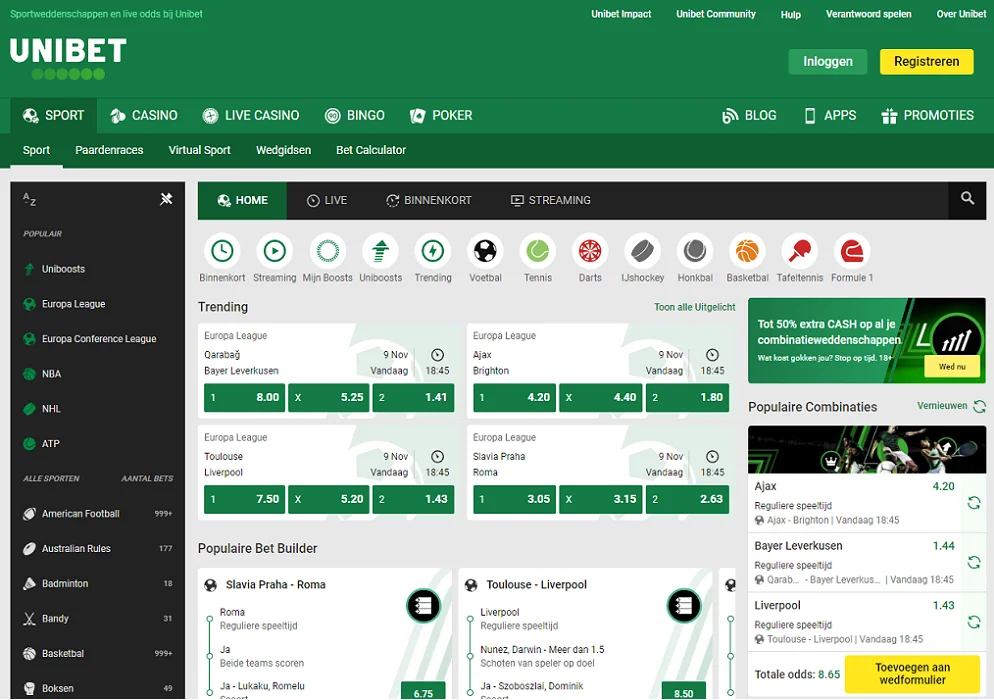Click the Inloggen button

[828, 62]
